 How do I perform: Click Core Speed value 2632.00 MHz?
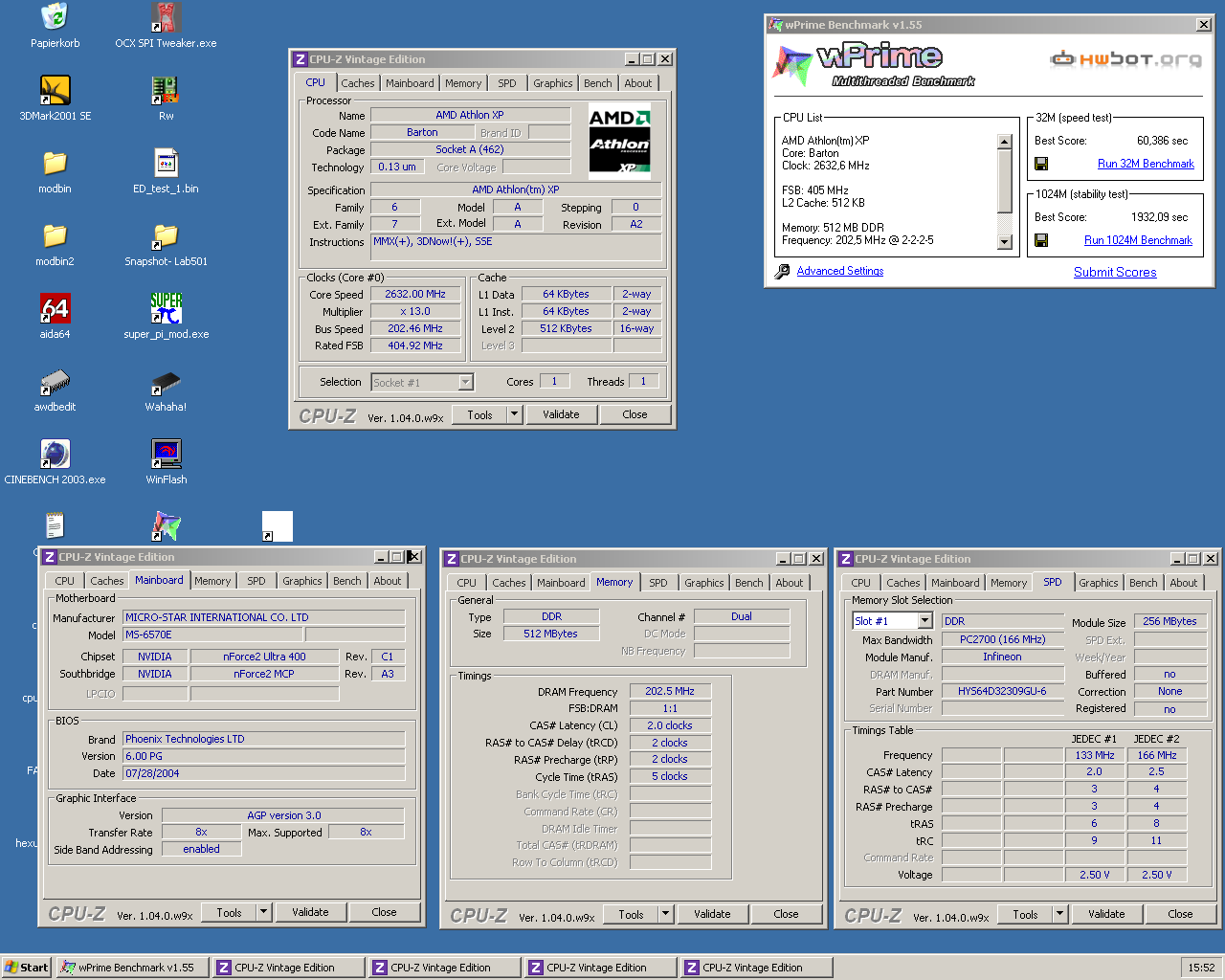click(415, 295)
